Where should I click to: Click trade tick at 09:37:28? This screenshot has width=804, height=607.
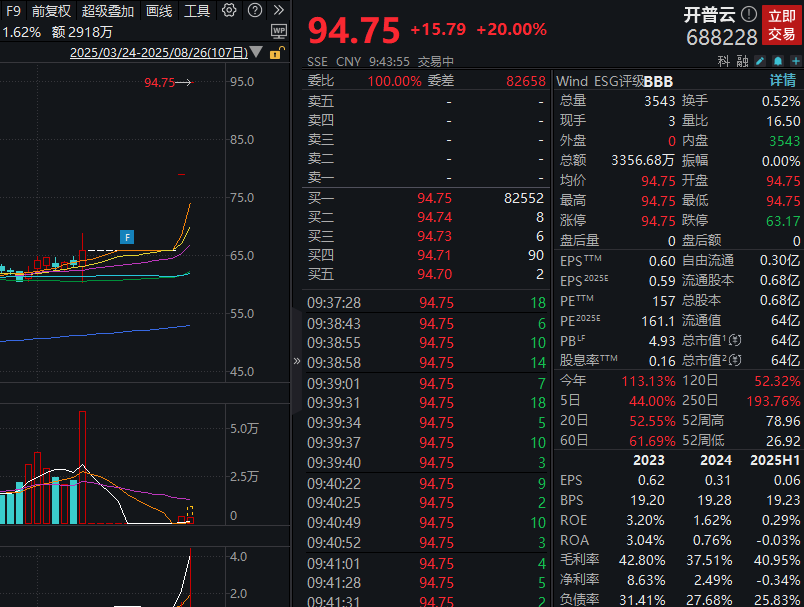(x=426, y=302)
